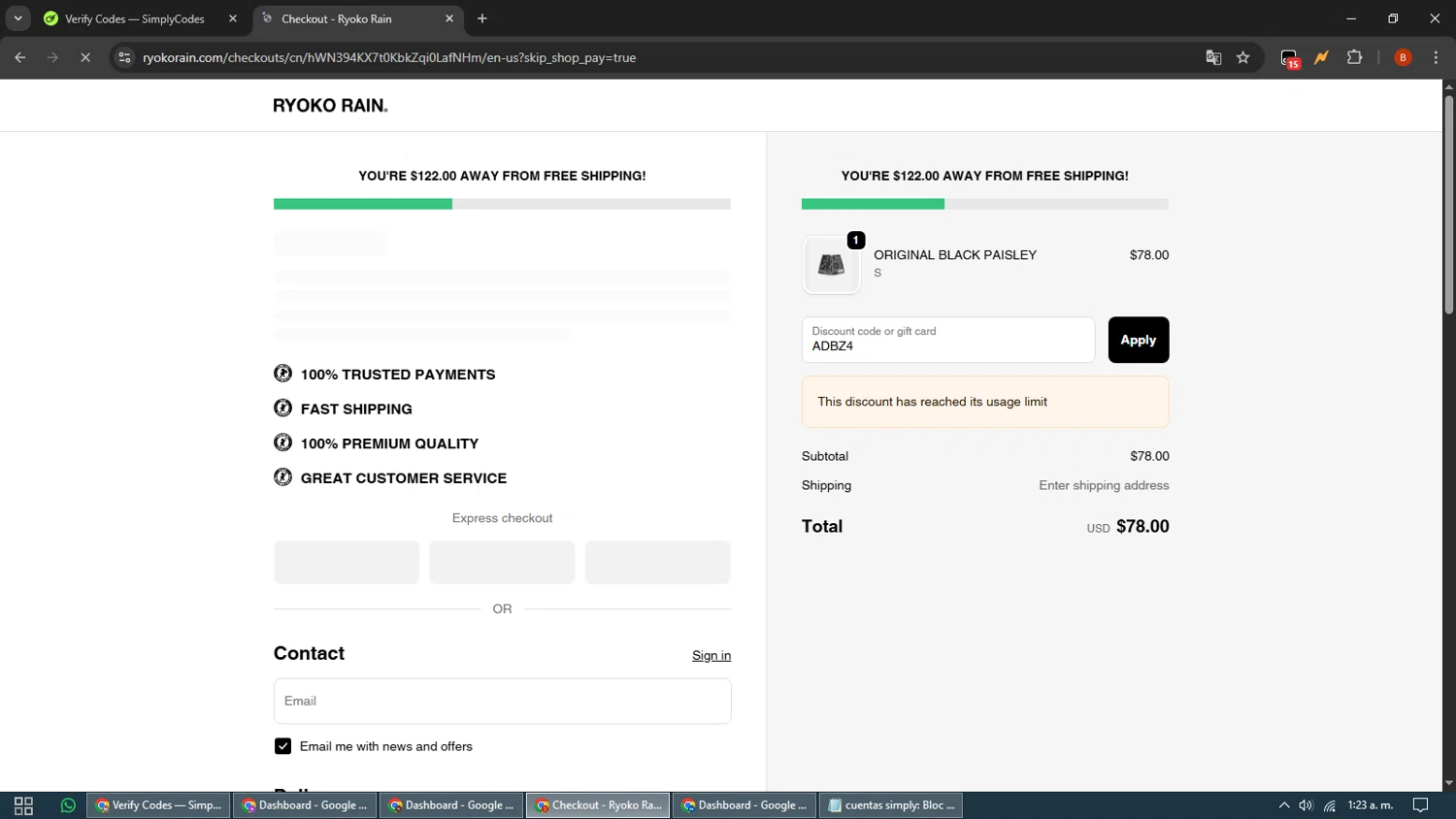
Task: Click the orange lightning extension icon
Action: point(1321,58)
